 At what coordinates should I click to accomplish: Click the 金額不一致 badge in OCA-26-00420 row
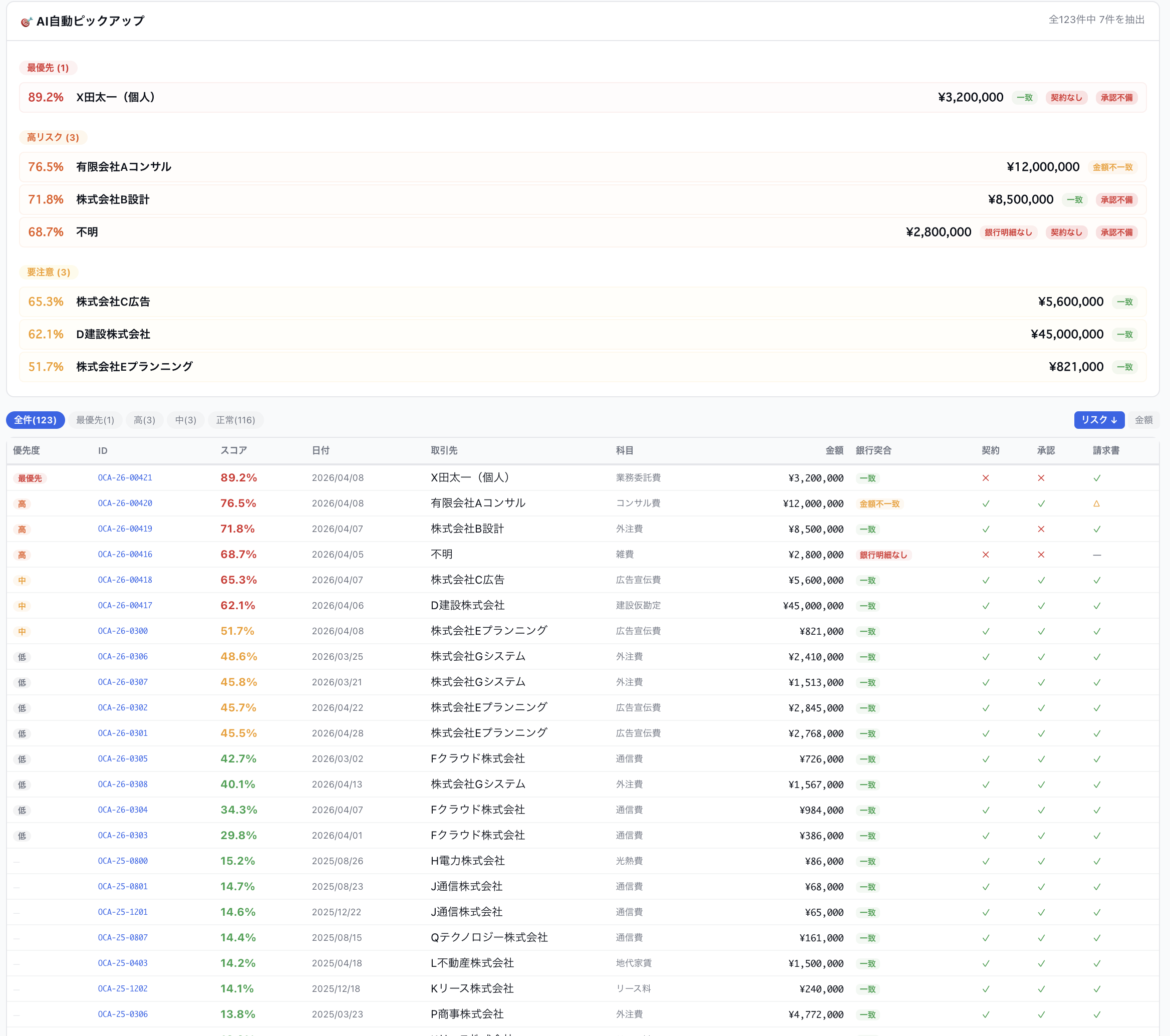[880, 503]
